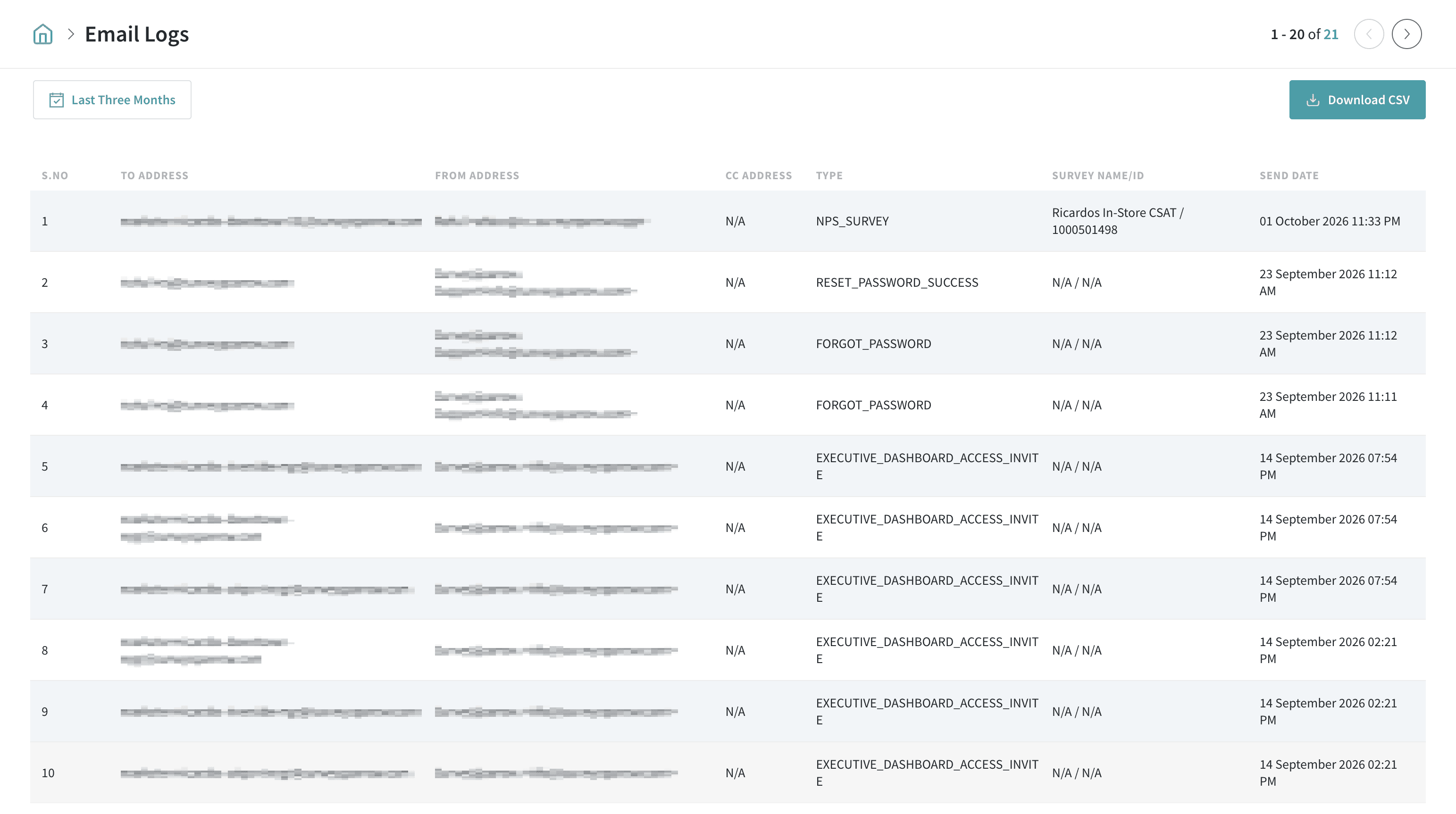Open Ricardos In-Store CSAT survey name
Screen dimensions: 1456x814
click(1117, 221)
